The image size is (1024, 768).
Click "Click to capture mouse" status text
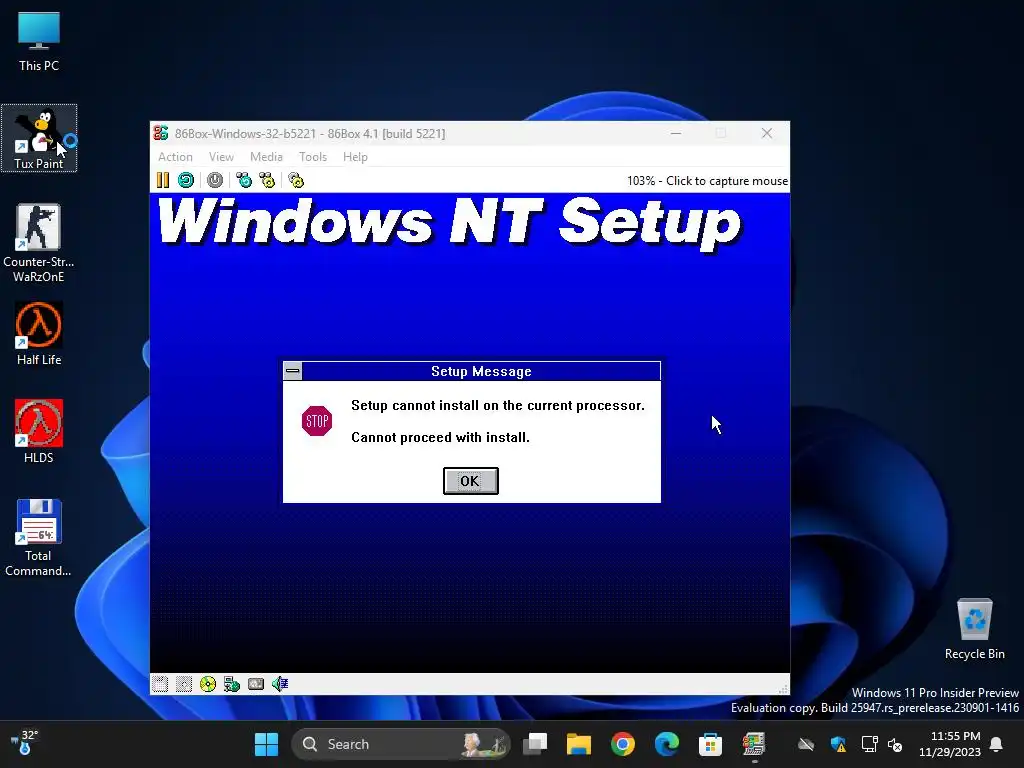click(x=727, y=181)
